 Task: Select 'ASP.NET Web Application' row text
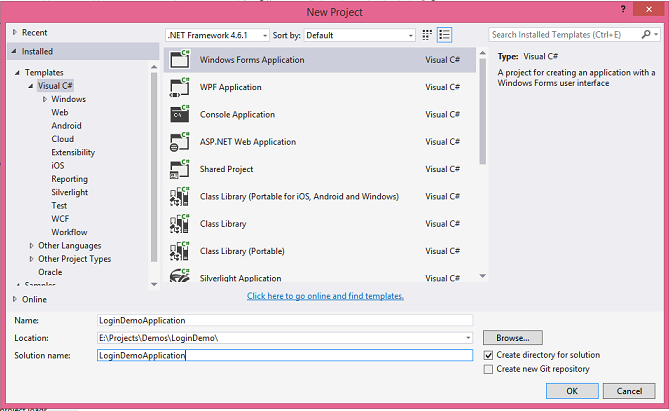pos(247,142)
